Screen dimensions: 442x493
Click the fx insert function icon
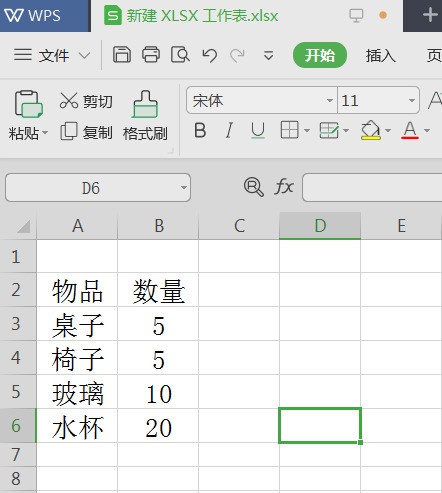pyautogui.click(x=284, y=187)
